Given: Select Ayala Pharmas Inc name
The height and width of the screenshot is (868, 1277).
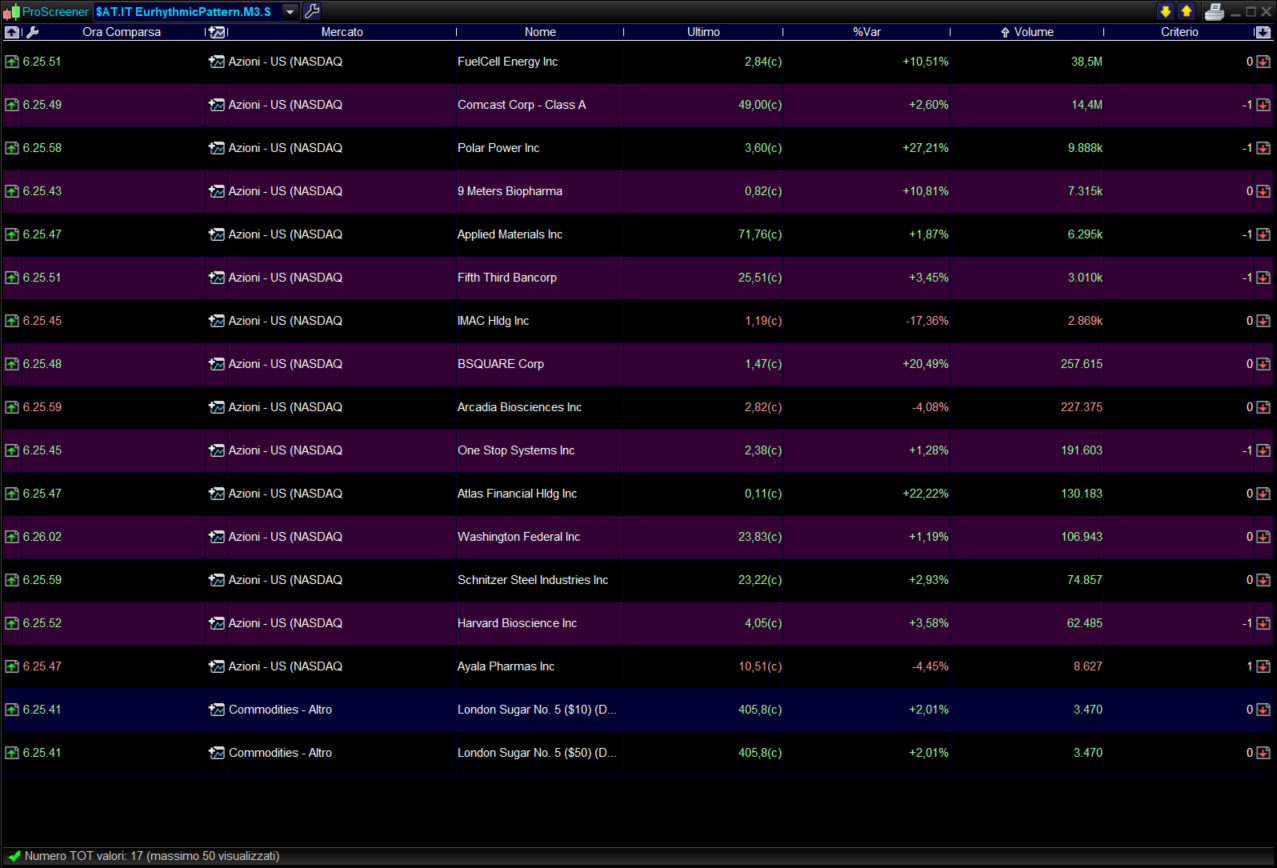Looking at the screenshot, I should 506,666.
